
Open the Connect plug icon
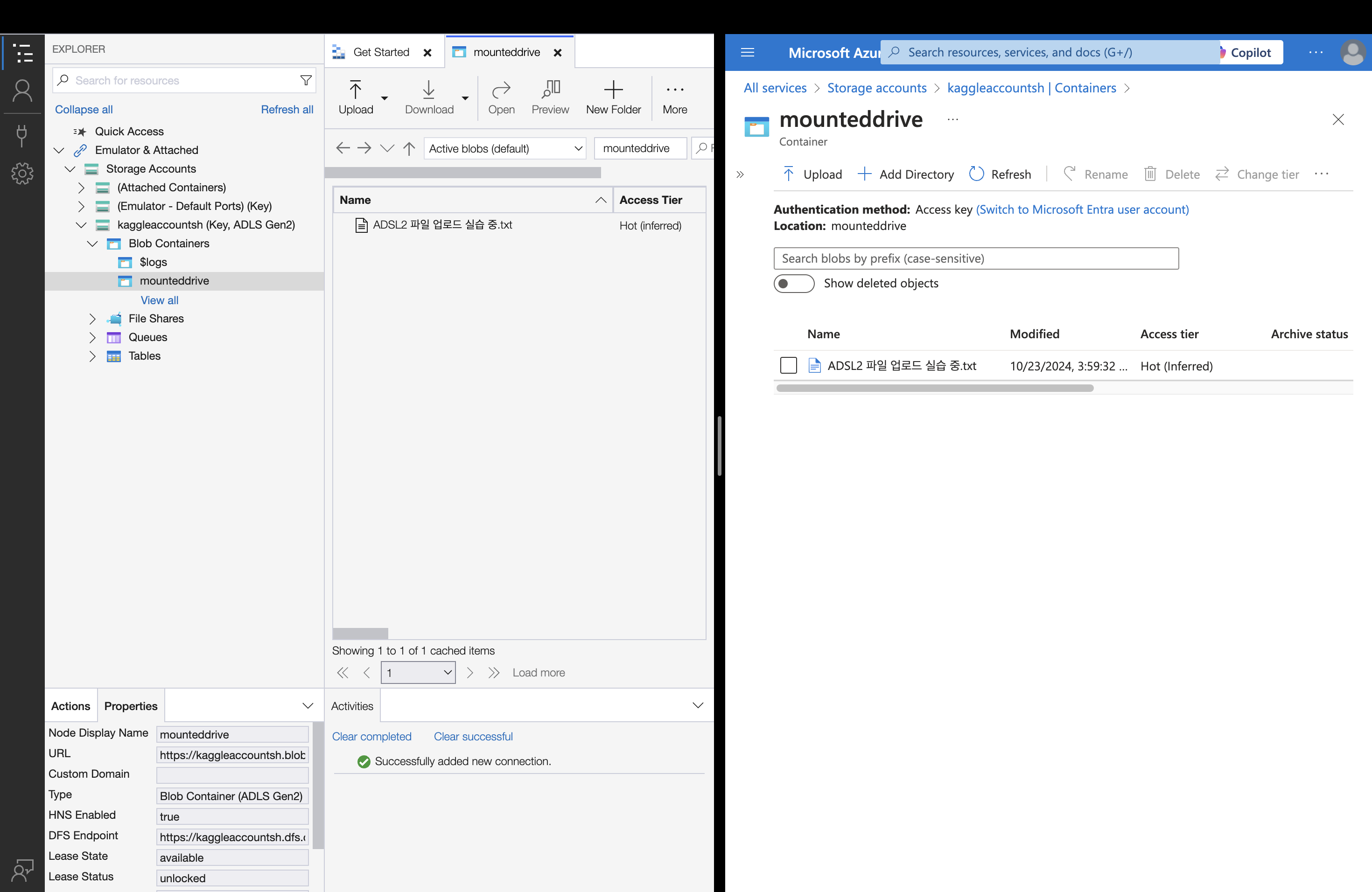tap(22, 135)
